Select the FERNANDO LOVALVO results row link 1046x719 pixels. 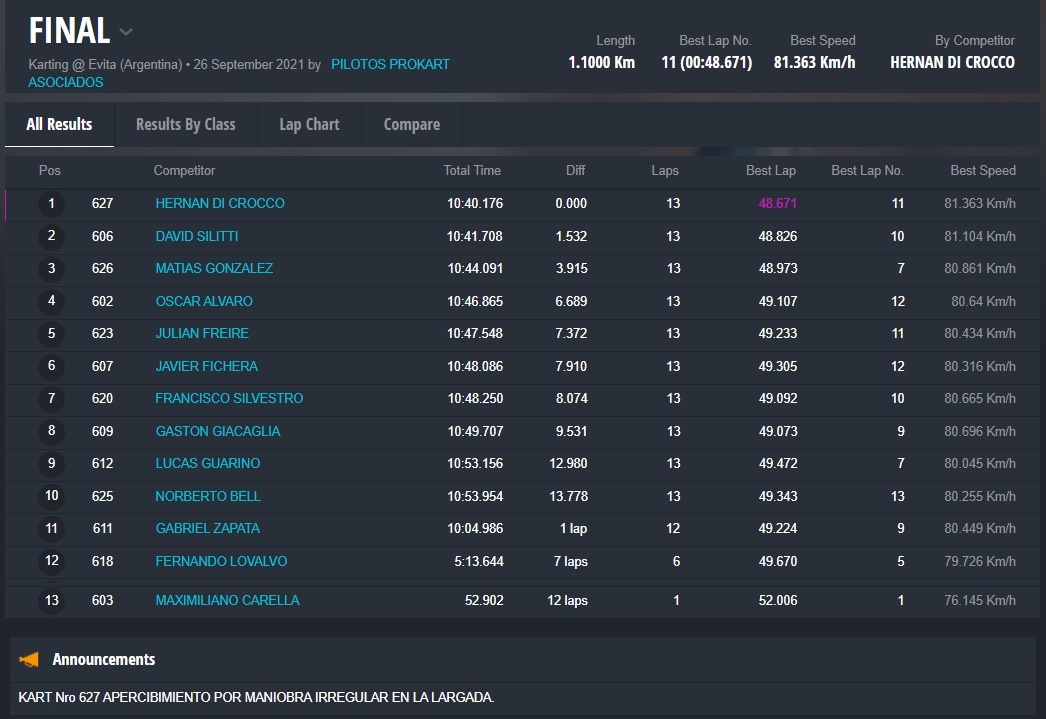[x=221, y=562]
